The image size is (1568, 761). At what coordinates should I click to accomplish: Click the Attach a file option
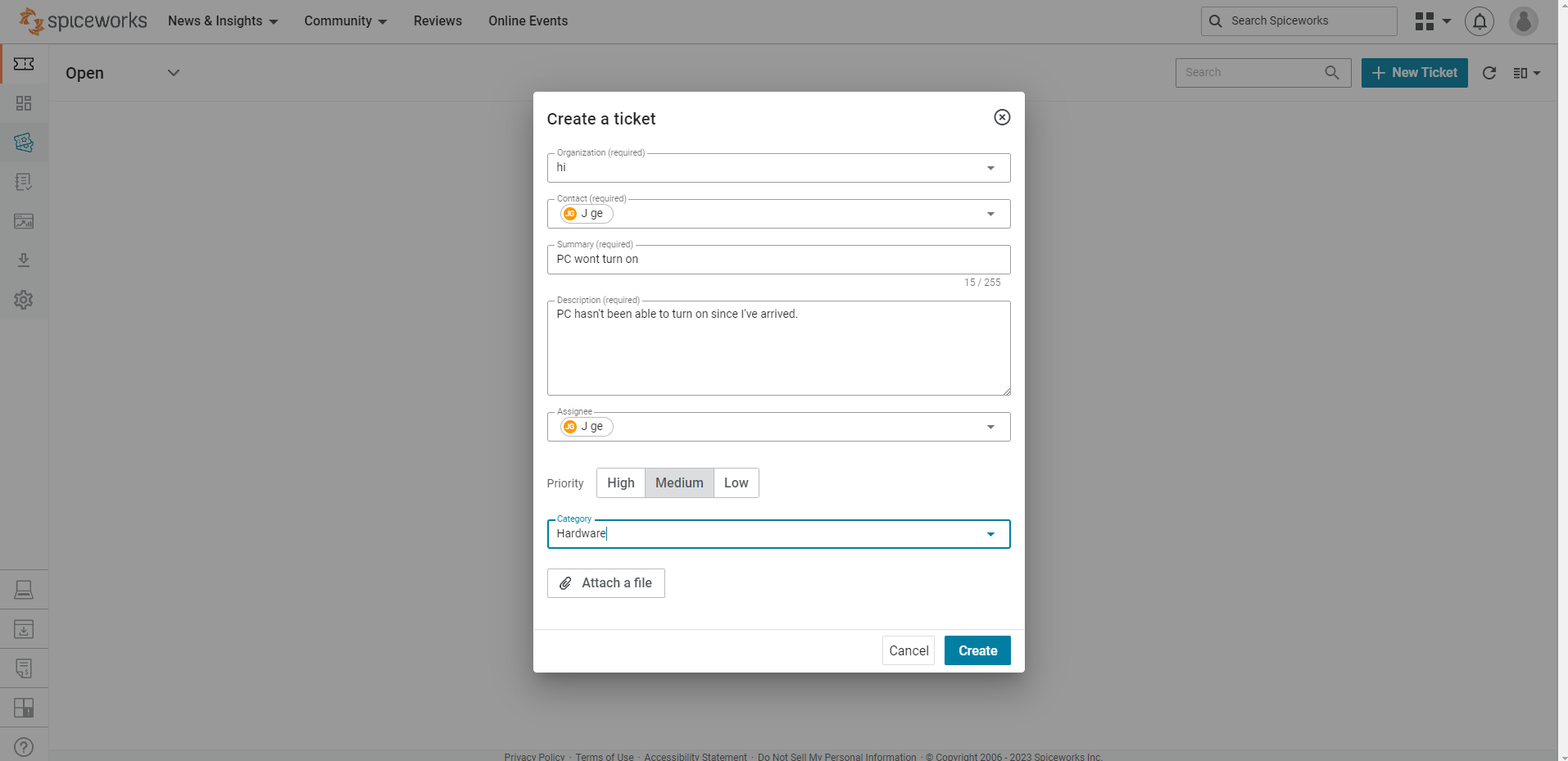[x=605, y=582]
